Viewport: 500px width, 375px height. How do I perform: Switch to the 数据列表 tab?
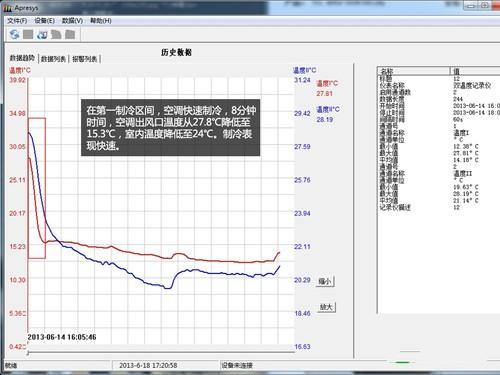(53, 59)
